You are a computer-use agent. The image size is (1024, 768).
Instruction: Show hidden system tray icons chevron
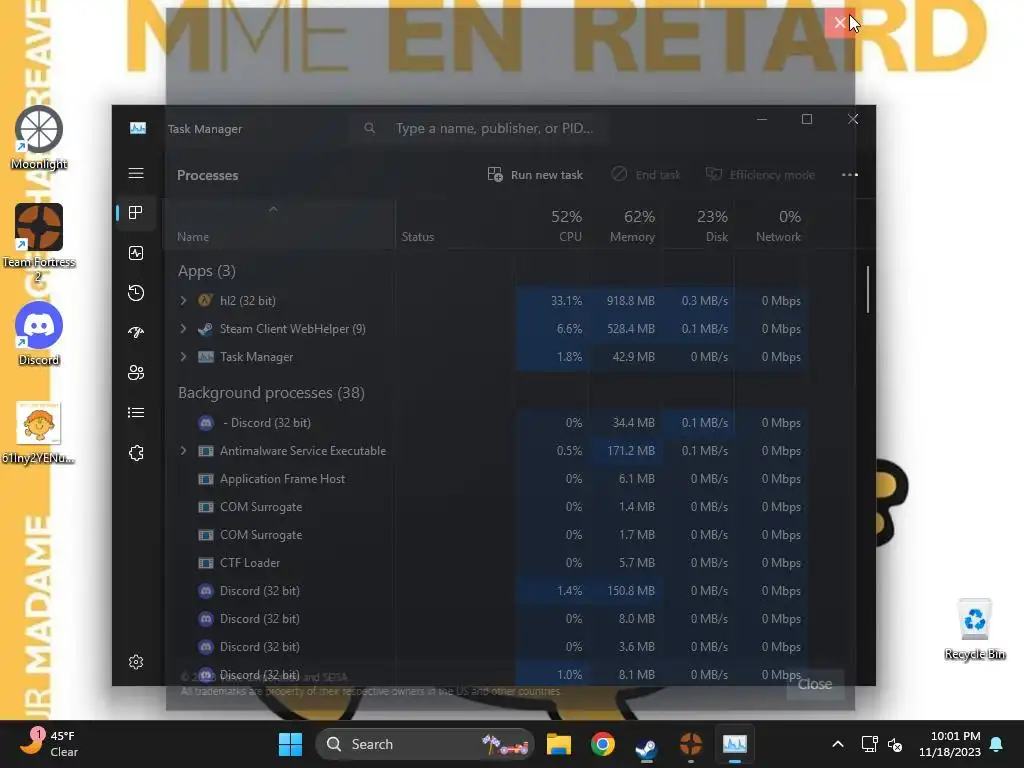pos(838,744)
